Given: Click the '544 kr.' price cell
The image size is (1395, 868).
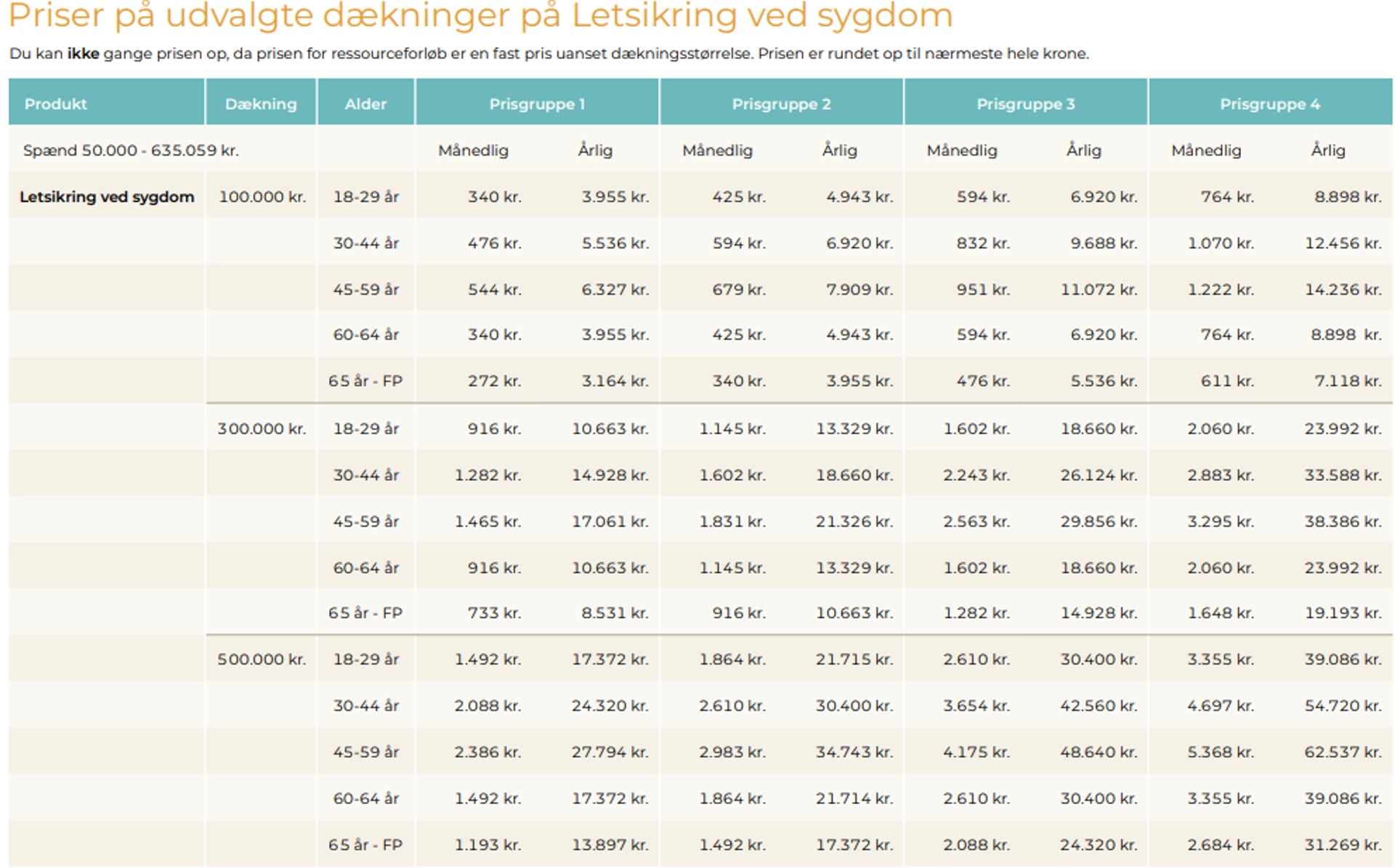Looking at the screenshot, I should (494, 289).
